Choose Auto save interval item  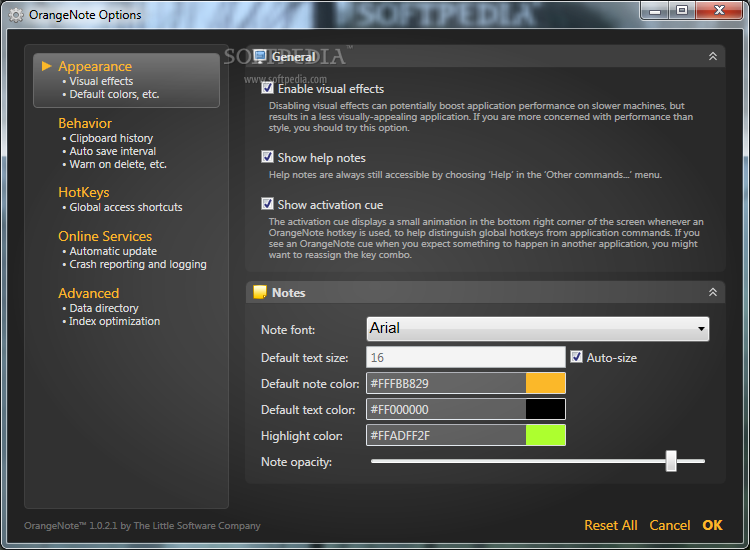113,151
